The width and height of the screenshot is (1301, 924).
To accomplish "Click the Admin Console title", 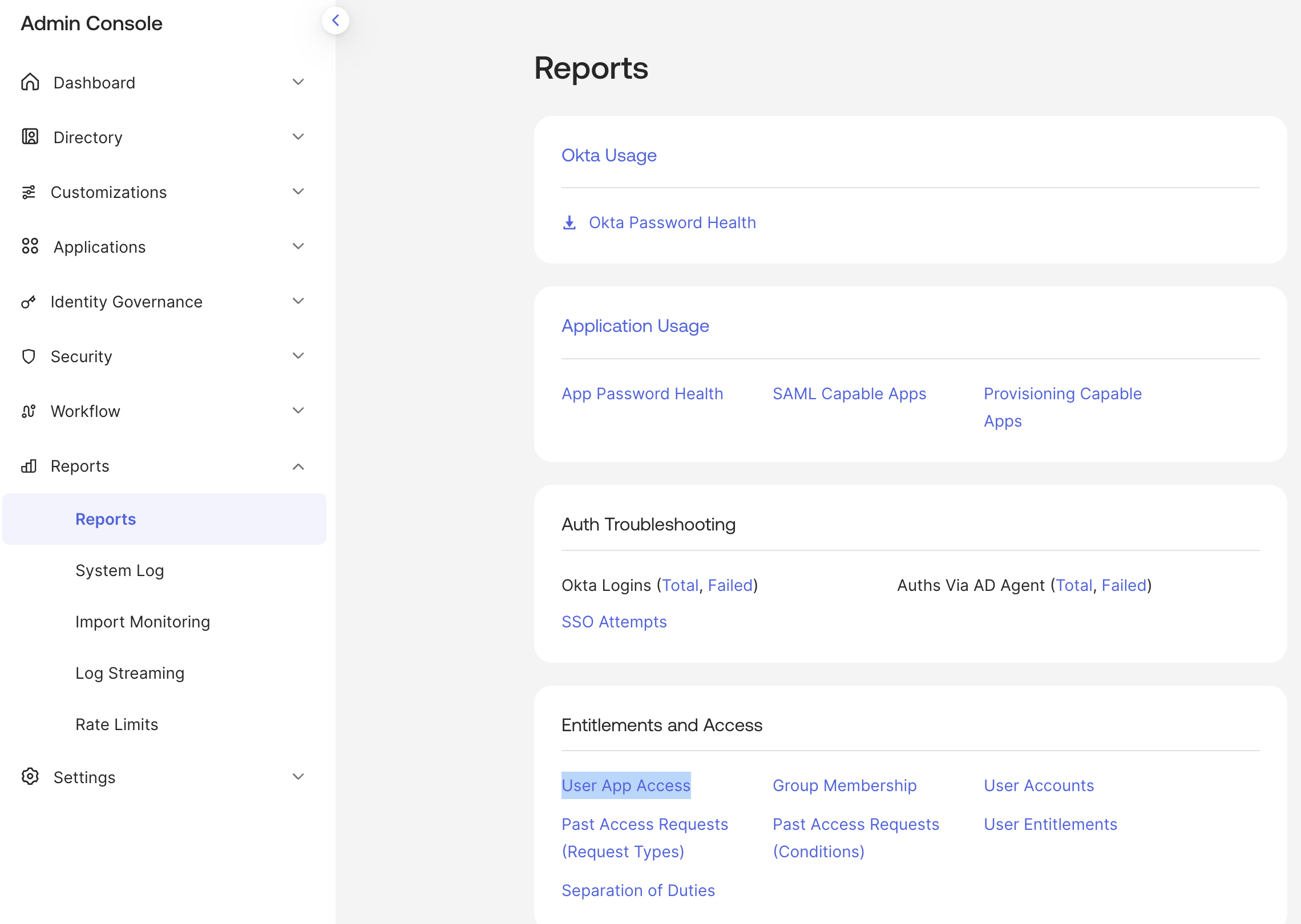I will 92,23.
